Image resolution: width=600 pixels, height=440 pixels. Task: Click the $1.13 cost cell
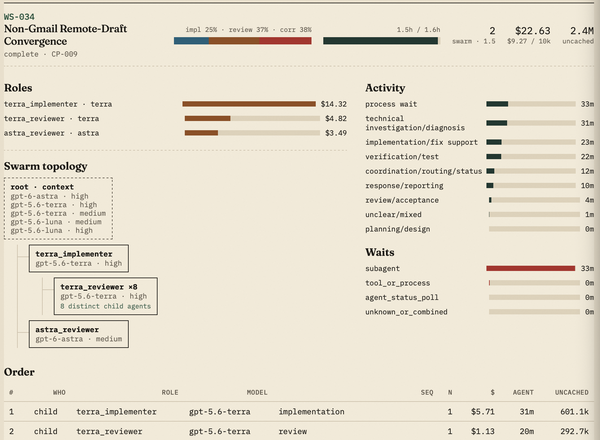[x=483, y=432]
